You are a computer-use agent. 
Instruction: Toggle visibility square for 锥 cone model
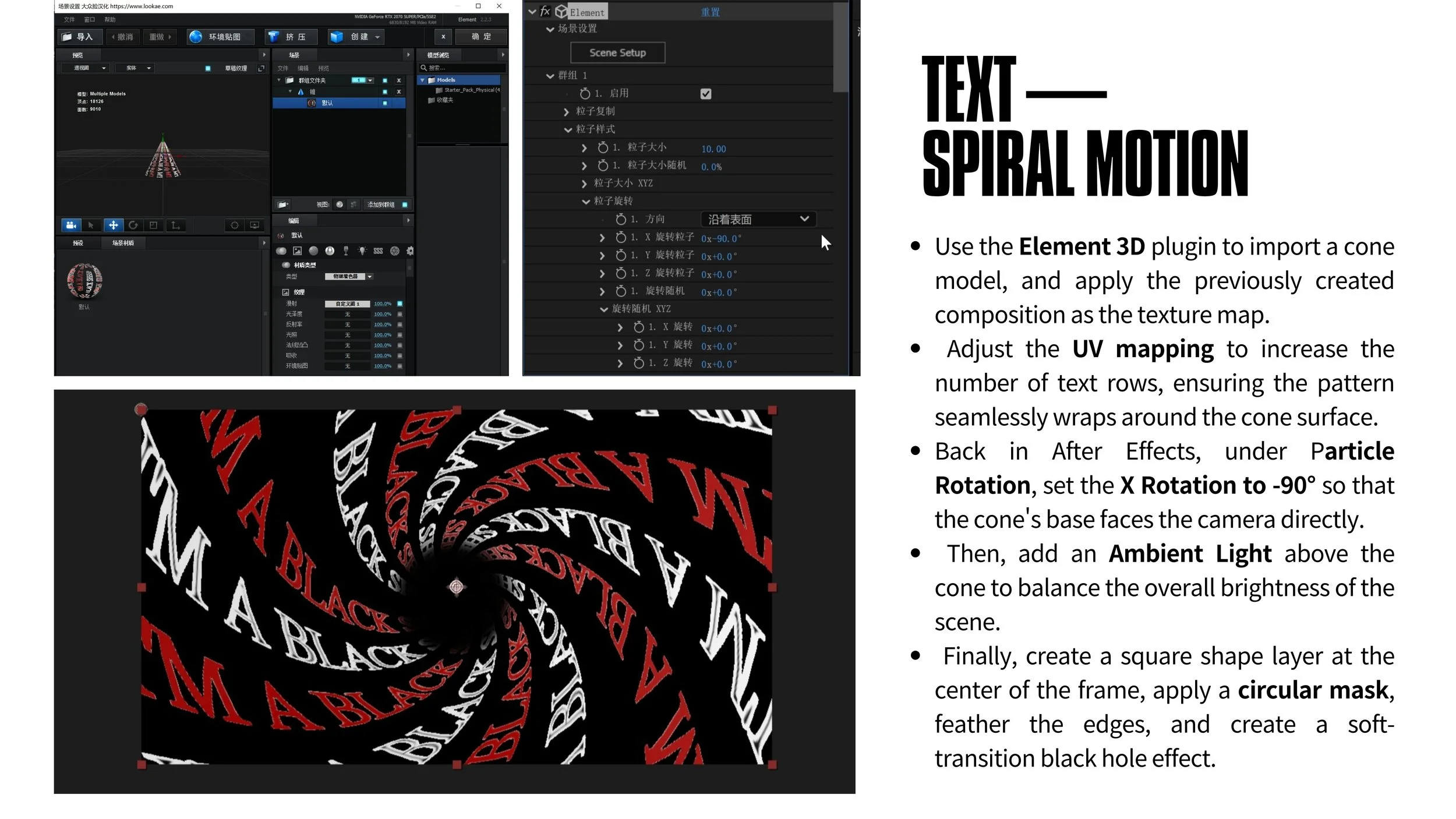pos(384,92)
